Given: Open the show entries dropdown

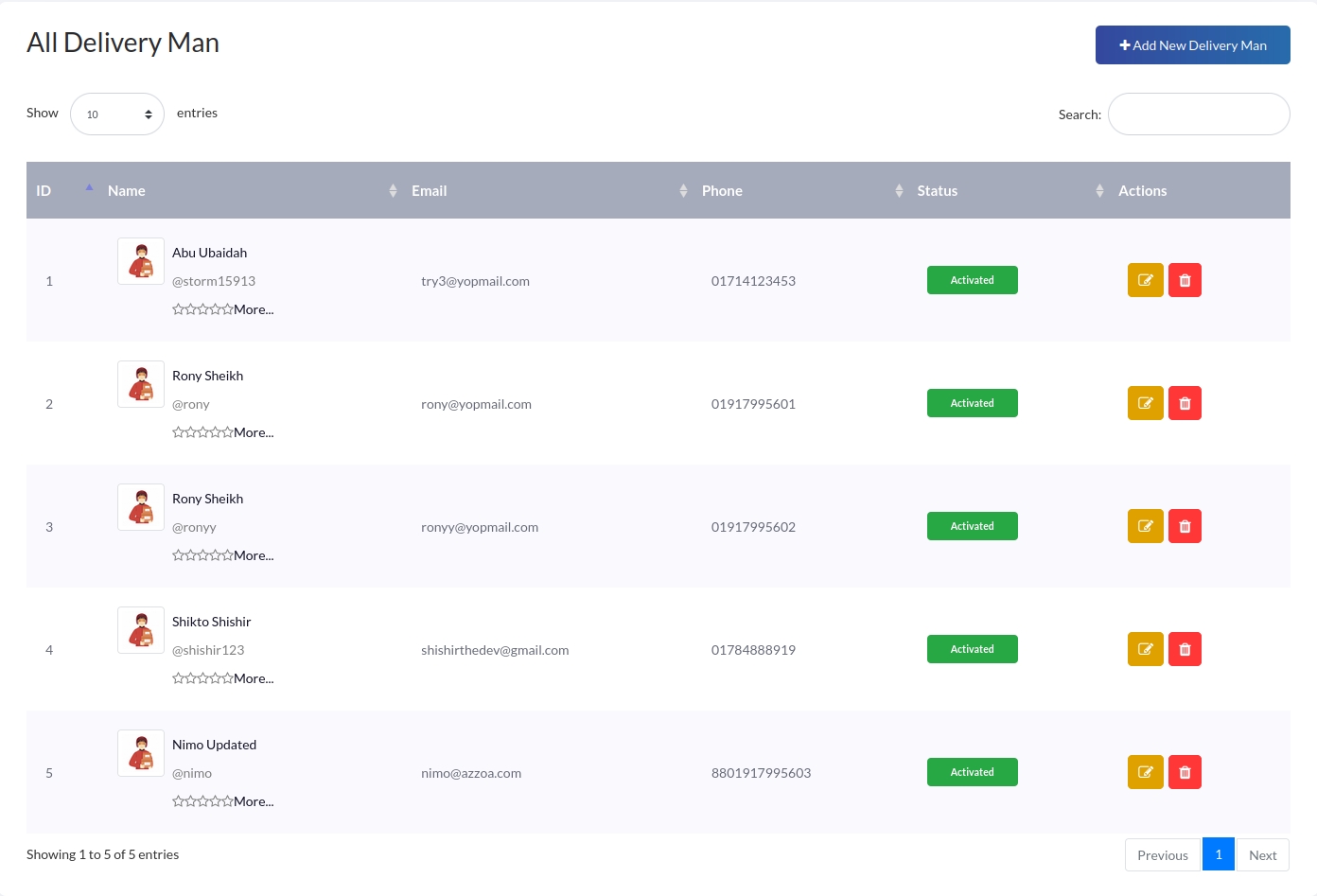Looking at the screenshot, I should point(117,114).
